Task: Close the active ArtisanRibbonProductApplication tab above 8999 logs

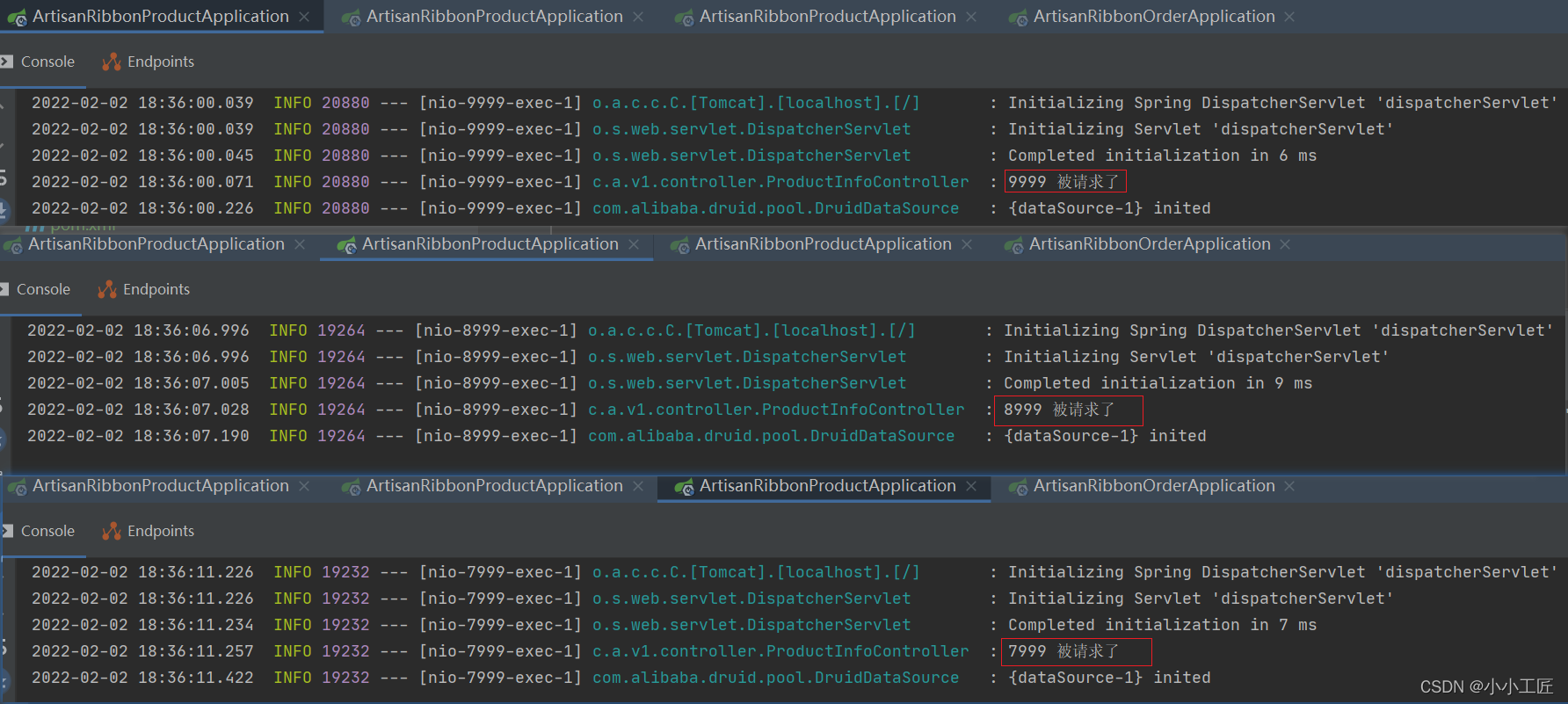Action: tap(634, 244)
